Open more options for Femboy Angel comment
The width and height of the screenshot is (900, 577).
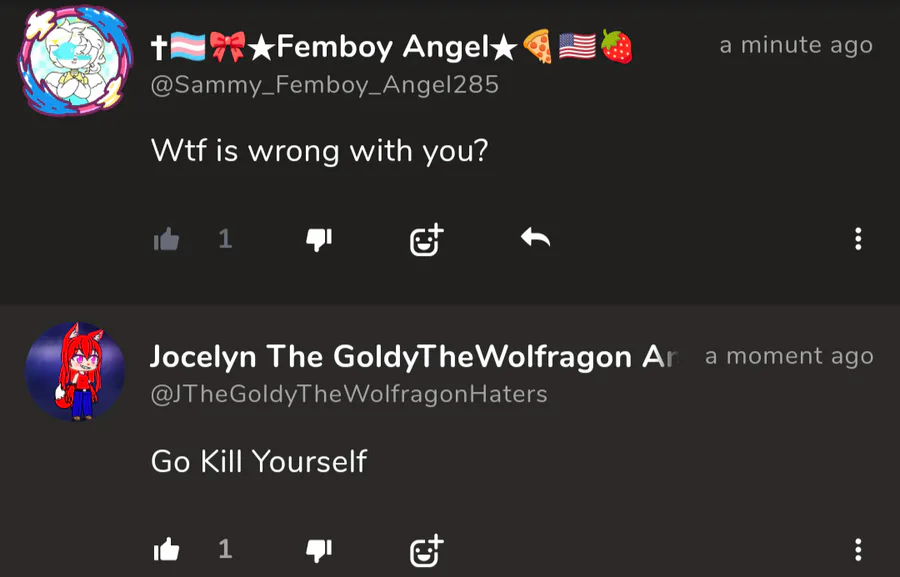coord(858,239)
